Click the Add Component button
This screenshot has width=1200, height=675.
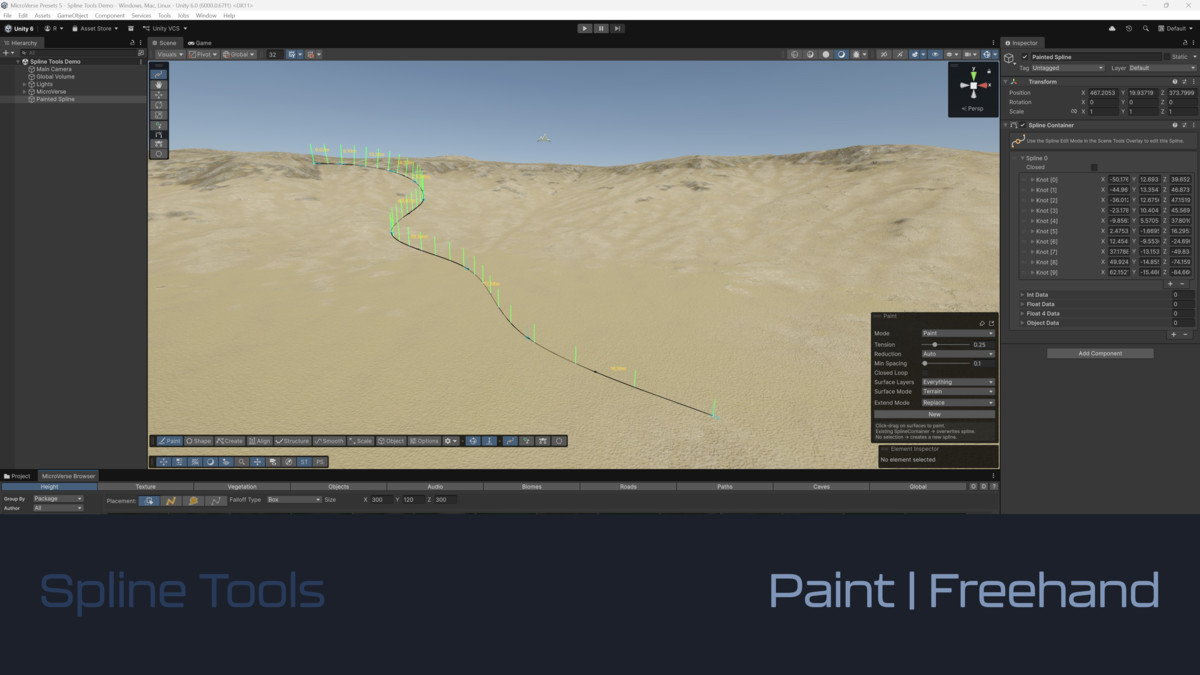click(1100, 353)
